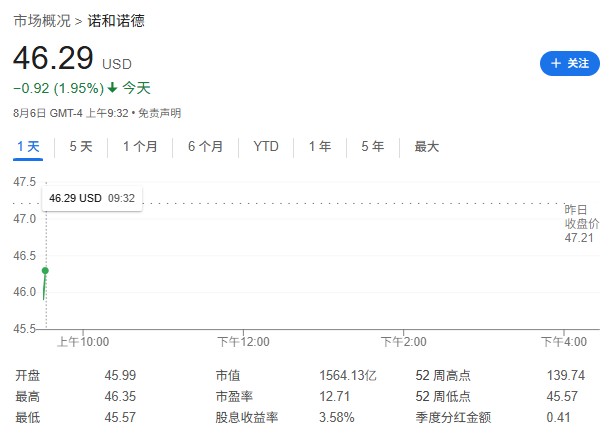Click the 股息收益率 value 3.58%
Viewport: 616px width, 436px height.
(337, 417)
